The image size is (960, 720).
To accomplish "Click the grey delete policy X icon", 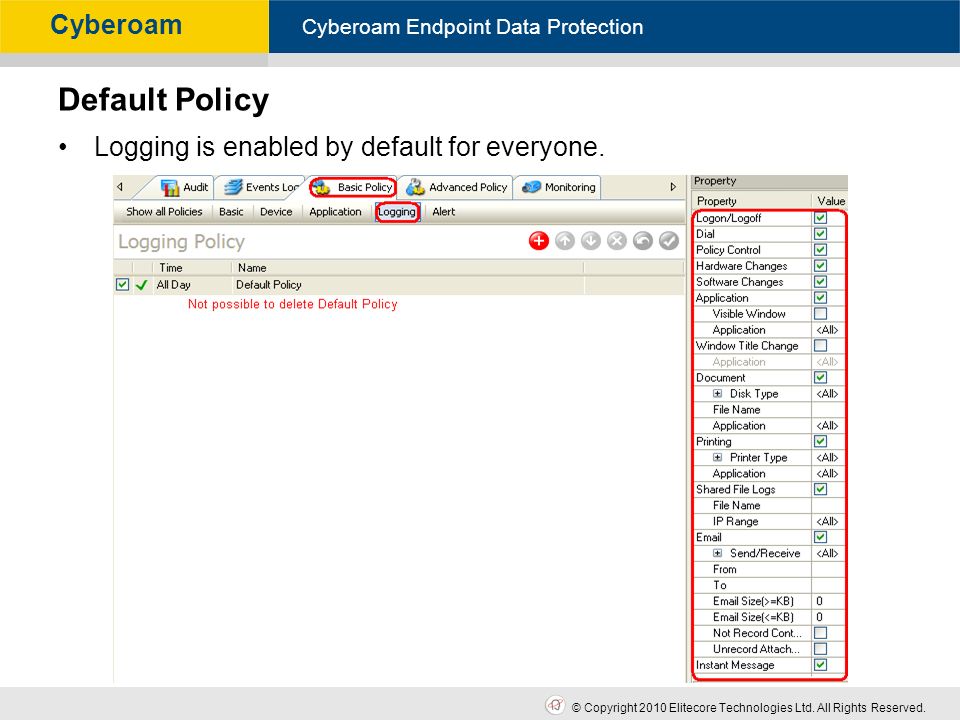I will point(617,241).
